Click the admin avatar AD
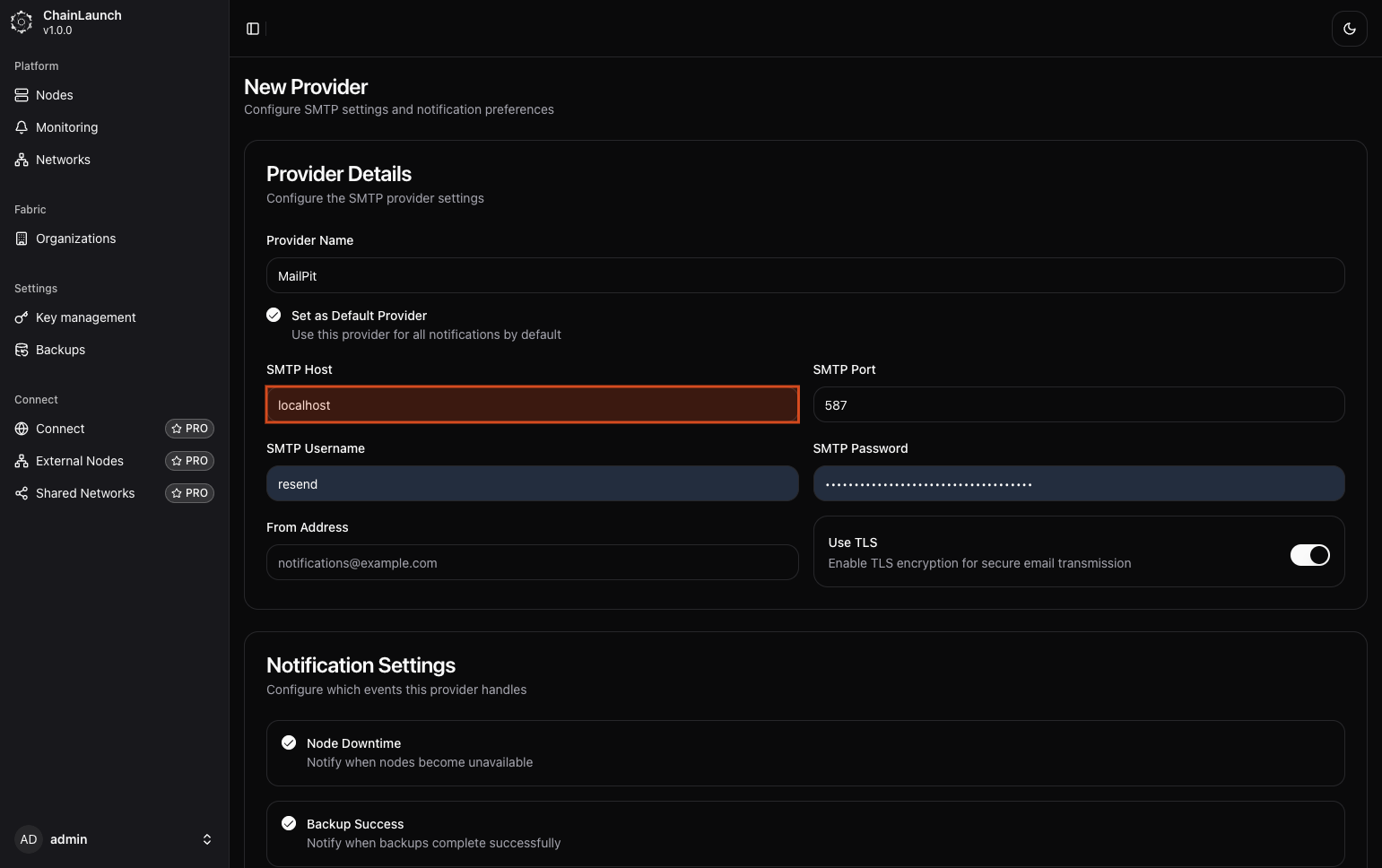Viewport: 1382px width, 868px height. (x=29, y=839)
